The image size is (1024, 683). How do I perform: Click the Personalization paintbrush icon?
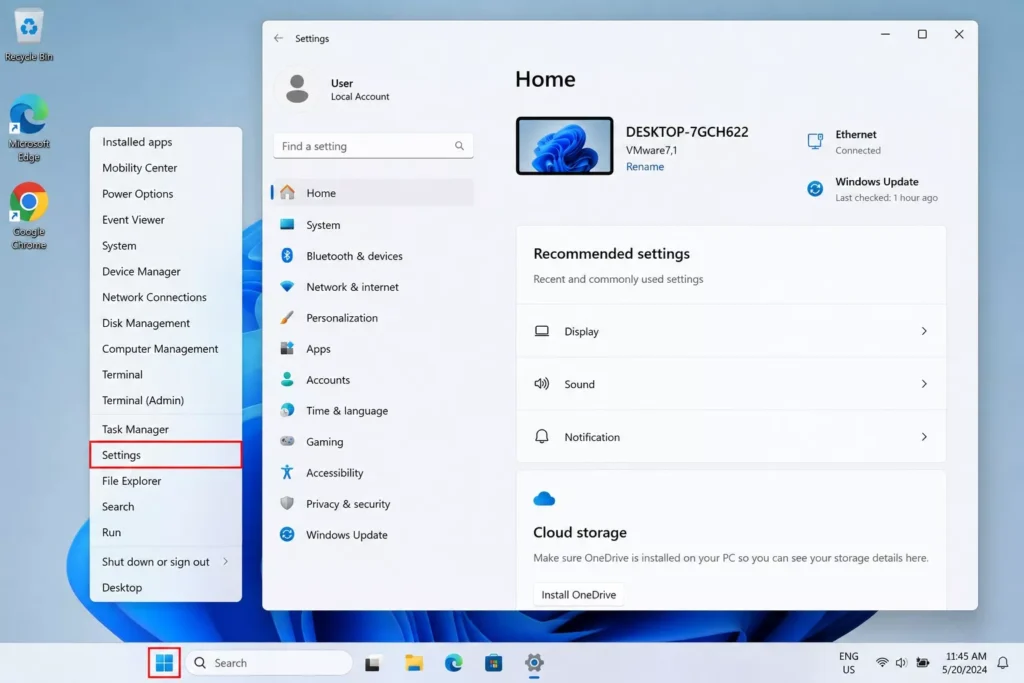(x=287, y=317)
